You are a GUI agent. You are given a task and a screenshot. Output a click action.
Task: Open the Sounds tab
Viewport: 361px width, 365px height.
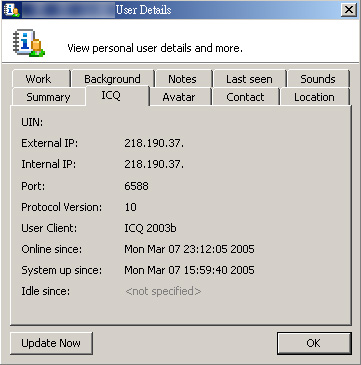click(318, 79)
